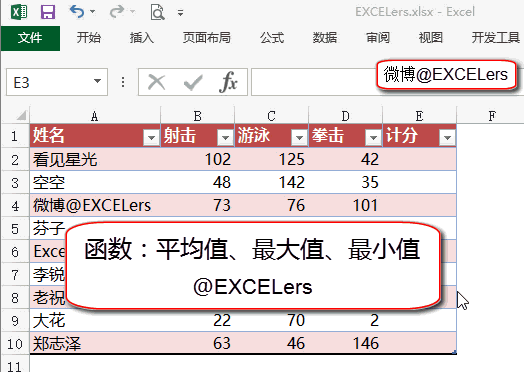Image resolution: width=524 pixels, height=372 pixels.
Task: Click the Redo arrow icon
Action: tap(117, 12)
